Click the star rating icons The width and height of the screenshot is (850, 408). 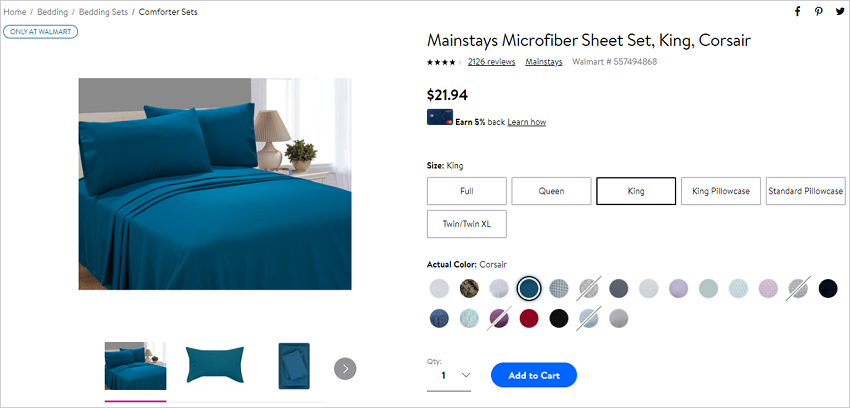[x=445, y=62]
